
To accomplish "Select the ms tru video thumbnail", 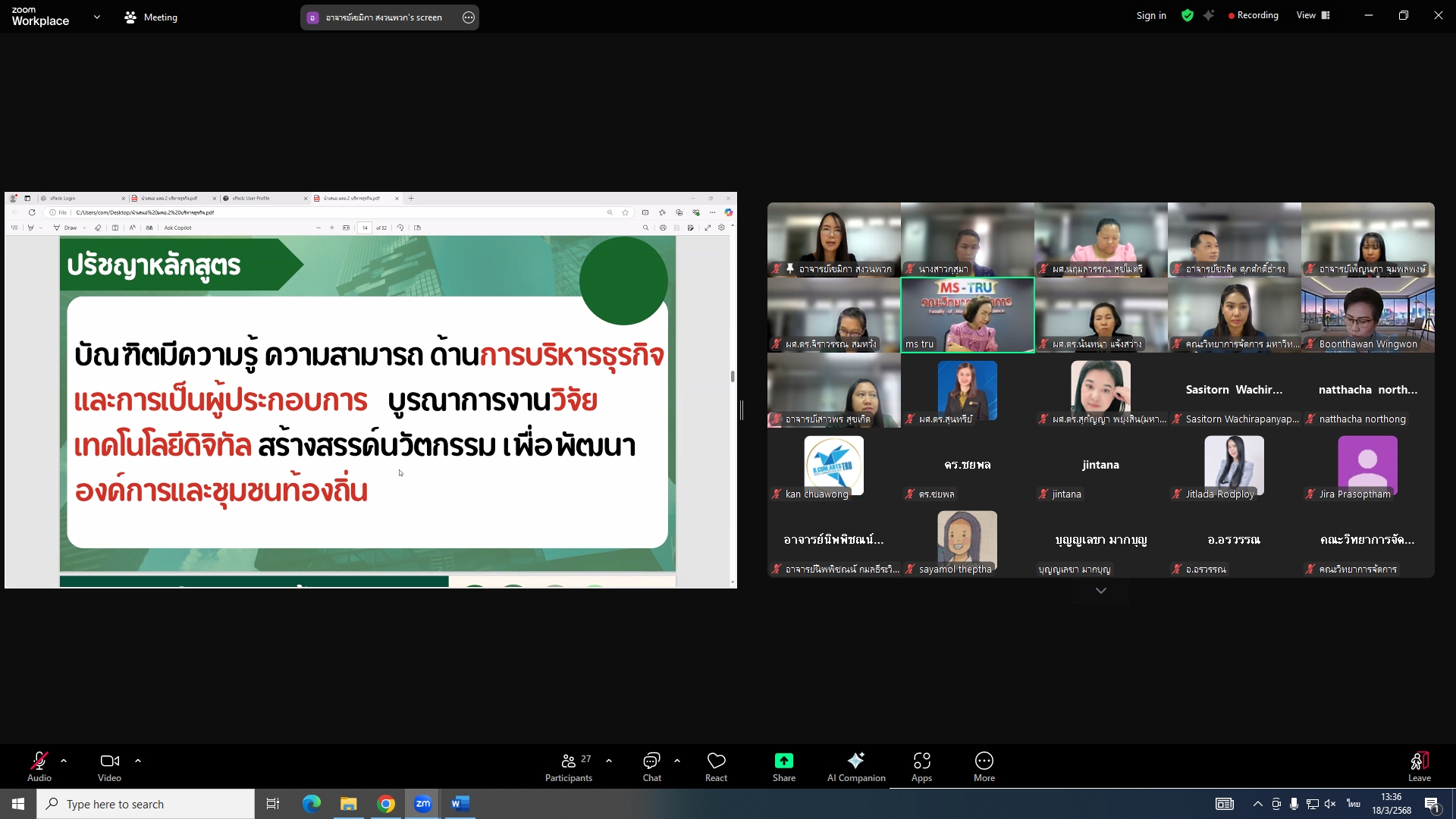I will point(967,315).
